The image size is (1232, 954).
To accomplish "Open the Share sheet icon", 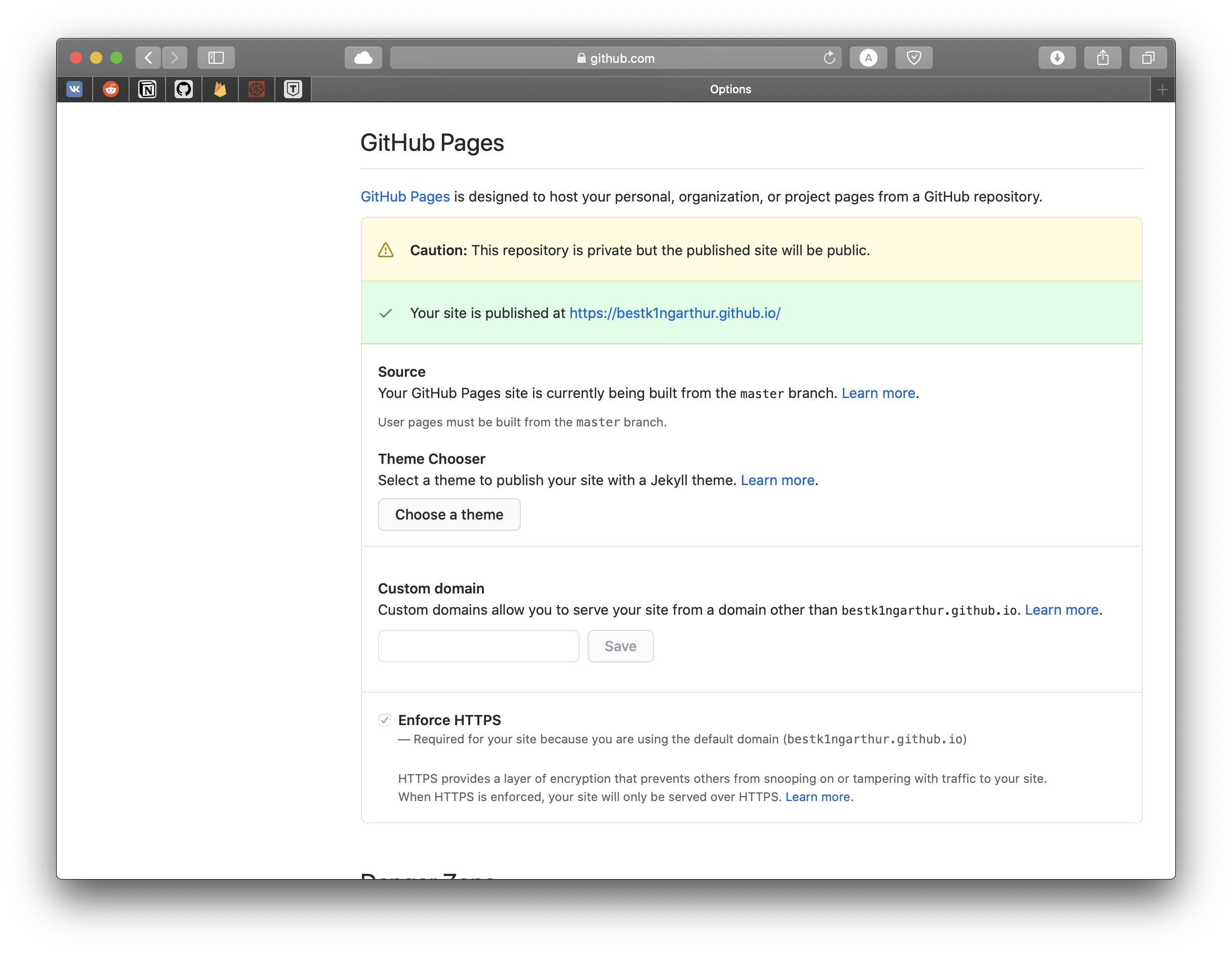I will pos(1103,58).
